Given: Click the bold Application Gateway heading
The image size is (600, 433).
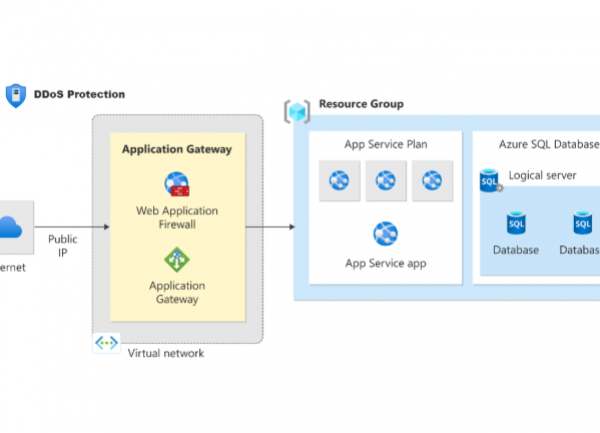Looking at the screenshot, I should 177,149.
